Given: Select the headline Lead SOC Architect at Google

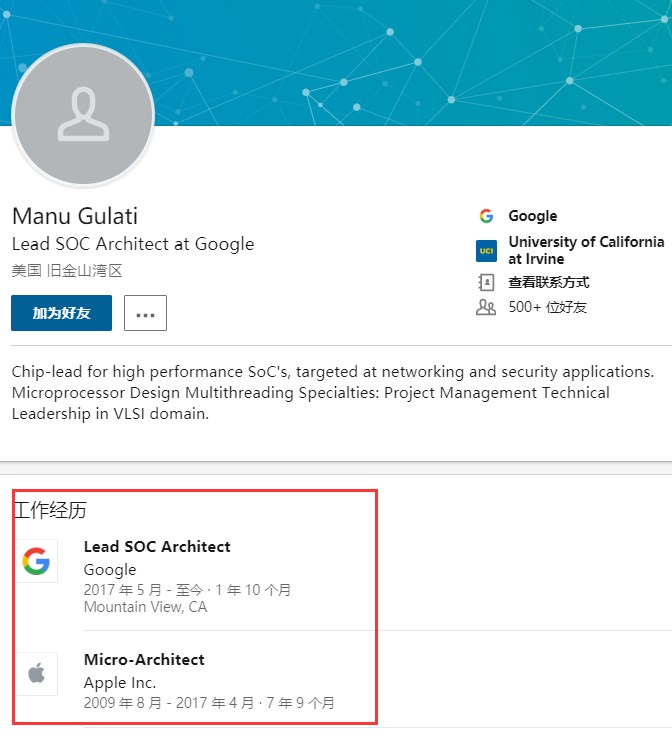Looking at the screenshot, I should 133,244.
